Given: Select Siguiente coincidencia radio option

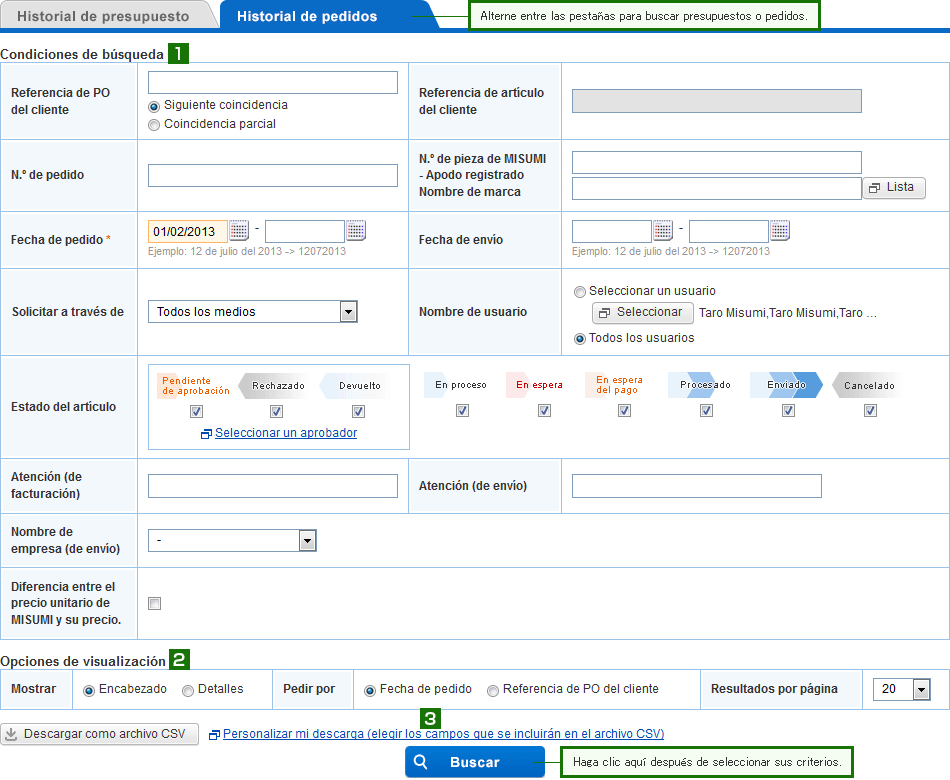Looking at the screenshot, I should [154, 106].
